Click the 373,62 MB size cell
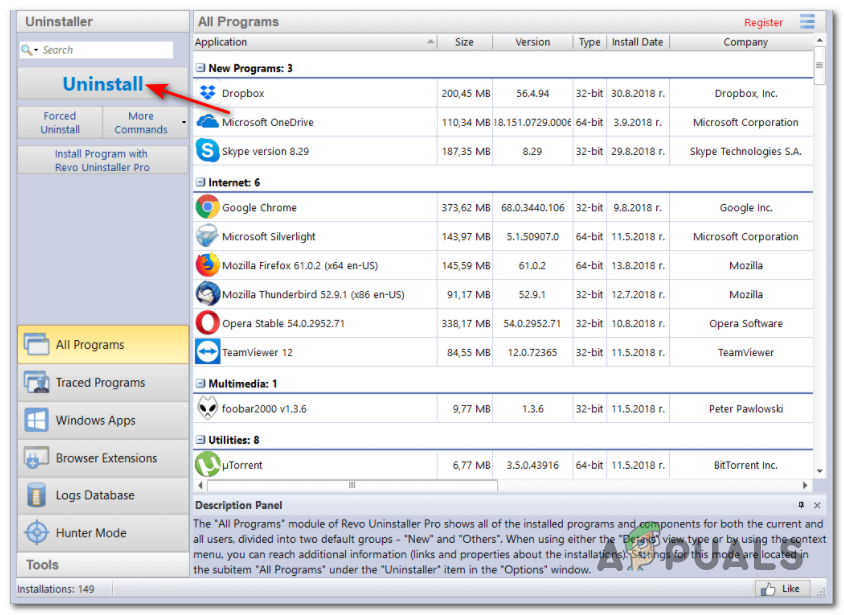This screenshot has width=844, height=615. (x=466, y=208)
